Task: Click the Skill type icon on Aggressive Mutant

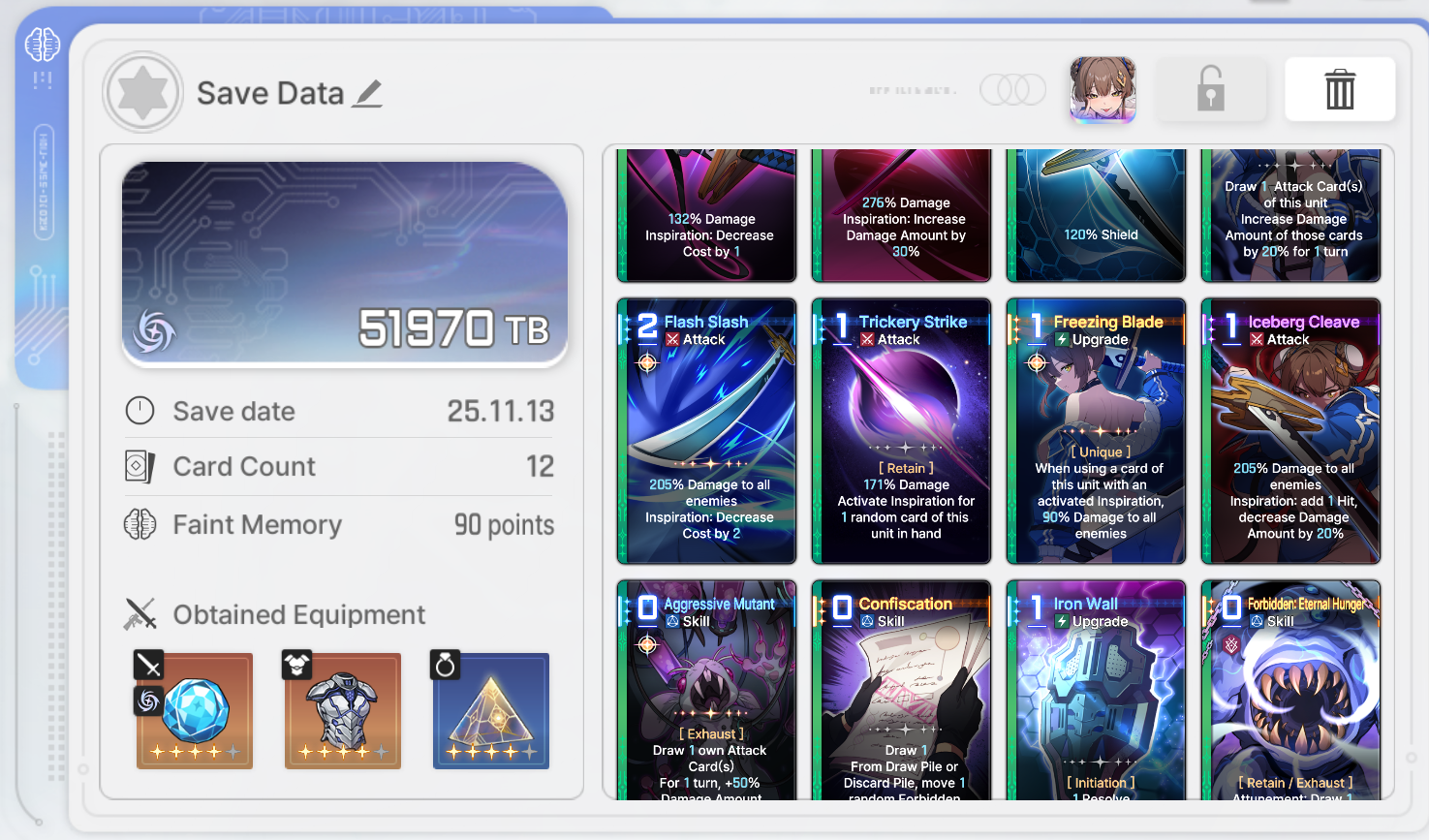Action: pos(672,622)
